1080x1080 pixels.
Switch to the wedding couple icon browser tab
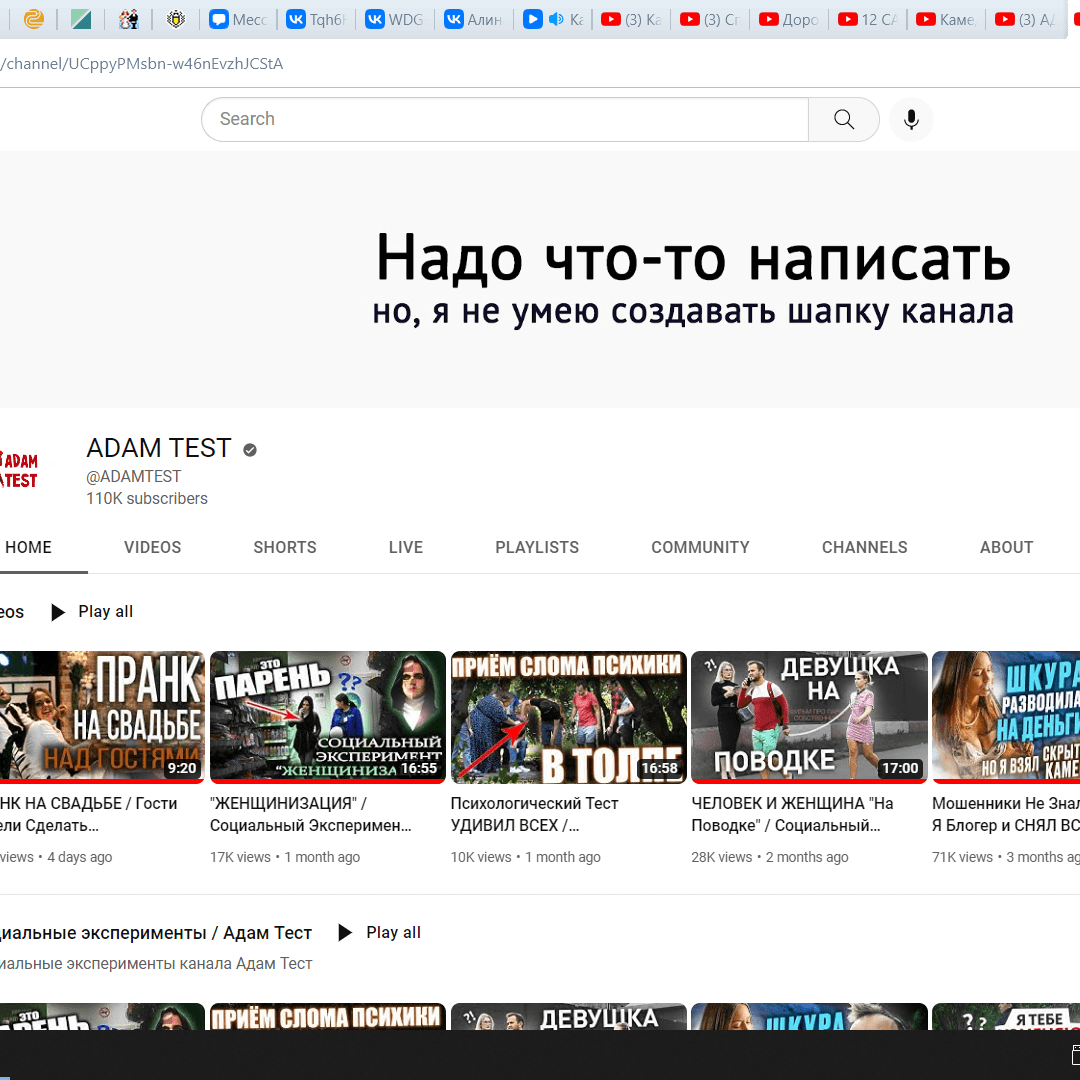pyautogui.click(x=128, y=19)
